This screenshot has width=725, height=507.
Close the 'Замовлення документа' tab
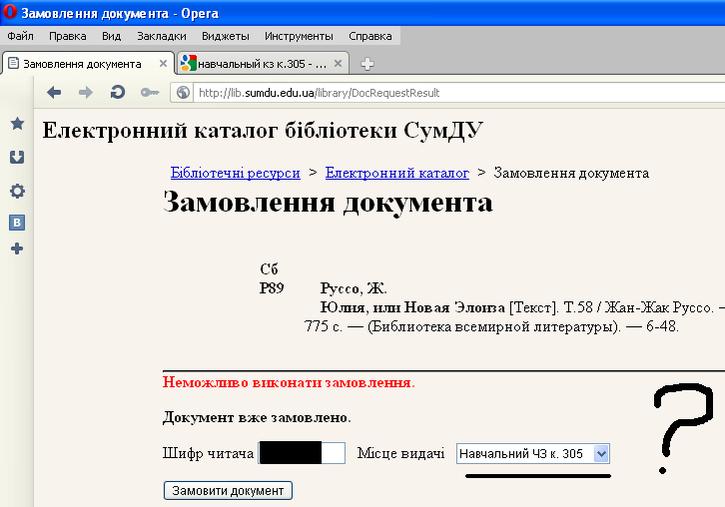pyautogui.click(x=161, y=63)
